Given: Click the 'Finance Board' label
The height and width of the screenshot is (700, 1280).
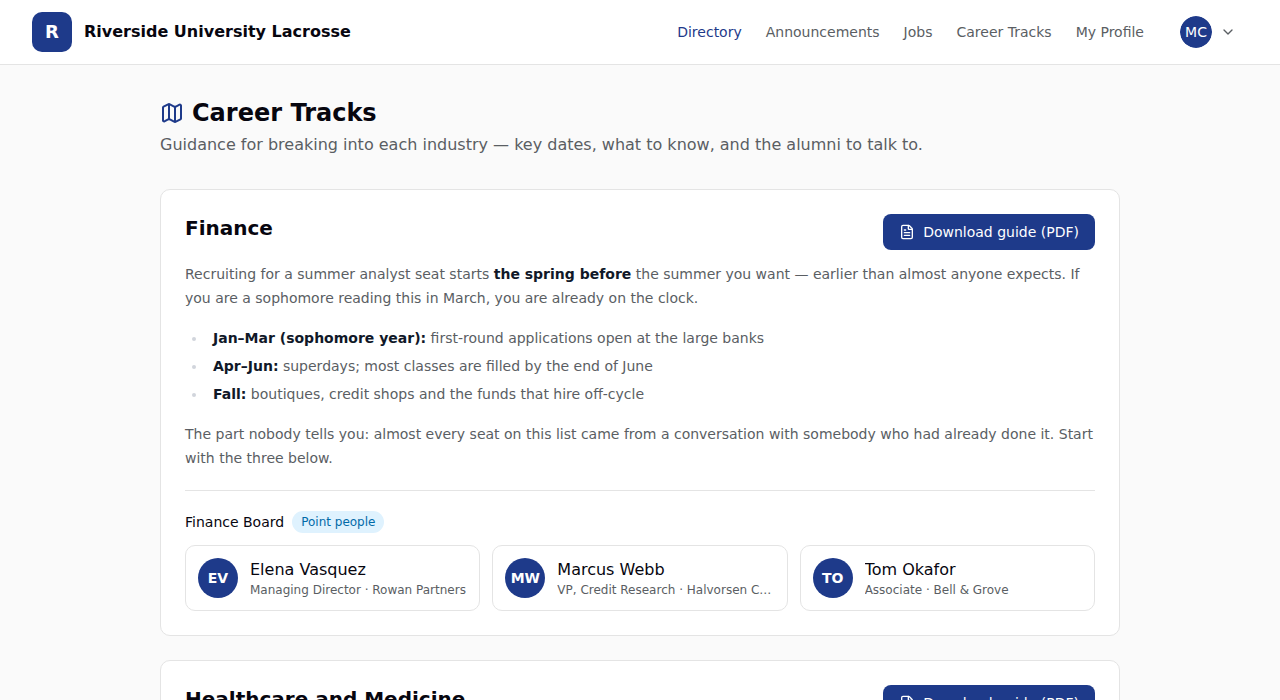Looking at the screenshot, I should tap(234, 522).
